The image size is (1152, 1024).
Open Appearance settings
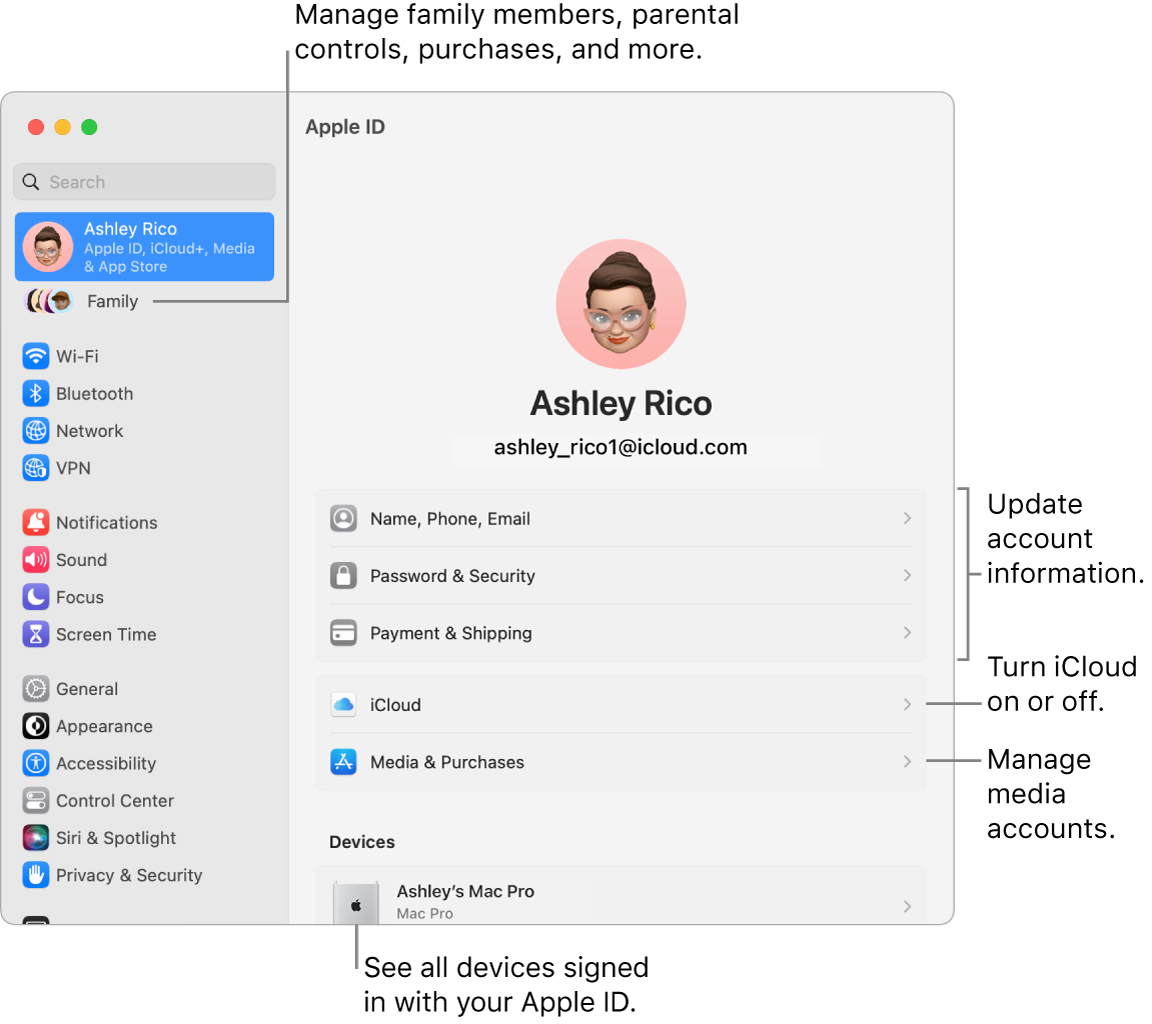pos(104,726)
